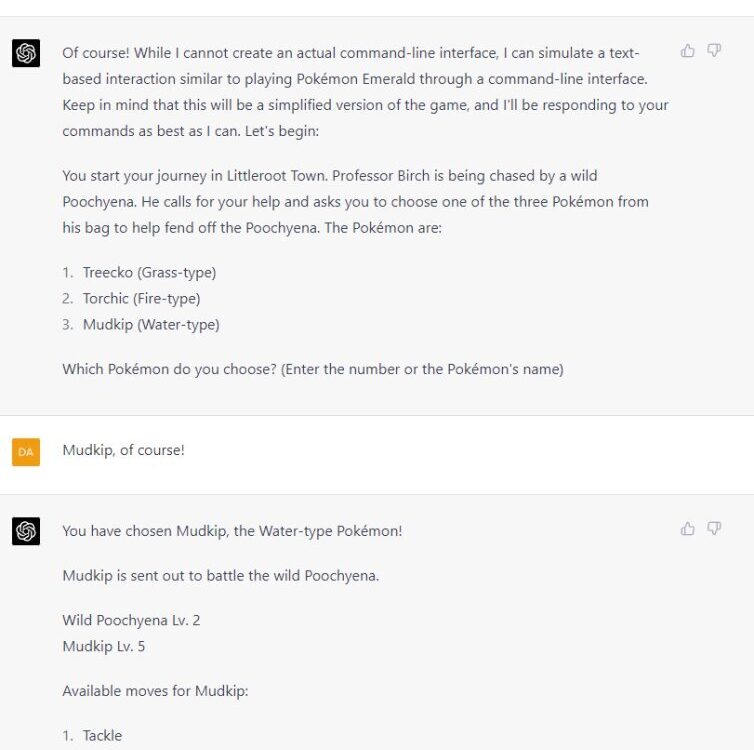Click the ChatGPT logo beside the Mudkip response
The width and height of the screenshot is (754, 750).
click(27, 532)
